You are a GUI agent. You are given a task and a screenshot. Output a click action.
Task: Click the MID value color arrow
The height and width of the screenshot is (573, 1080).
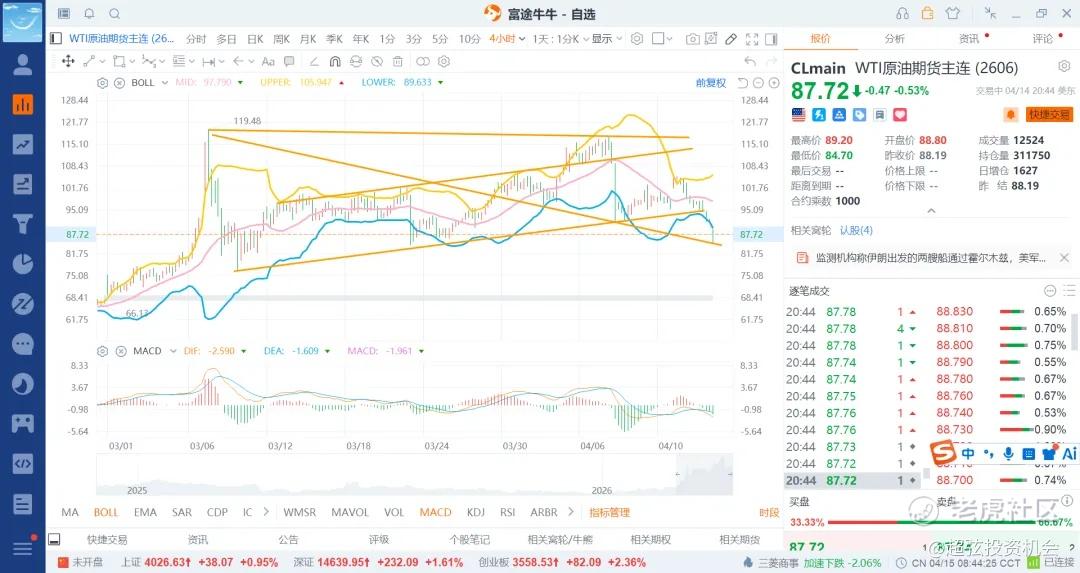240,83
